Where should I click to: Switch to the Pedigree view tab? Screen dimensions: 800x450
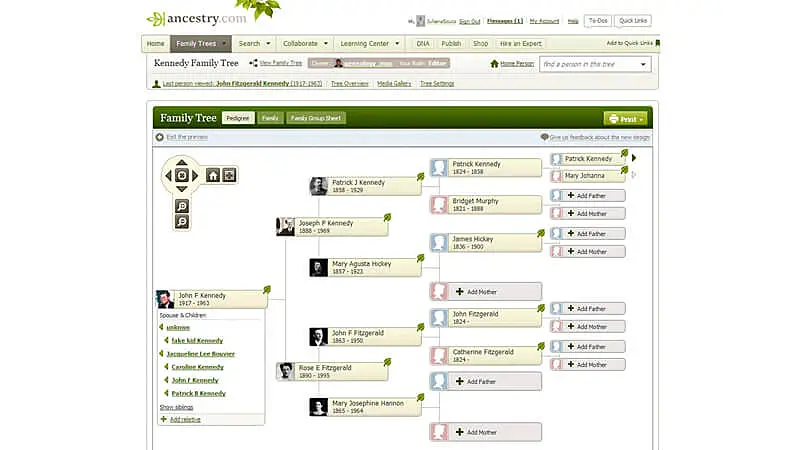pos(238,118)
